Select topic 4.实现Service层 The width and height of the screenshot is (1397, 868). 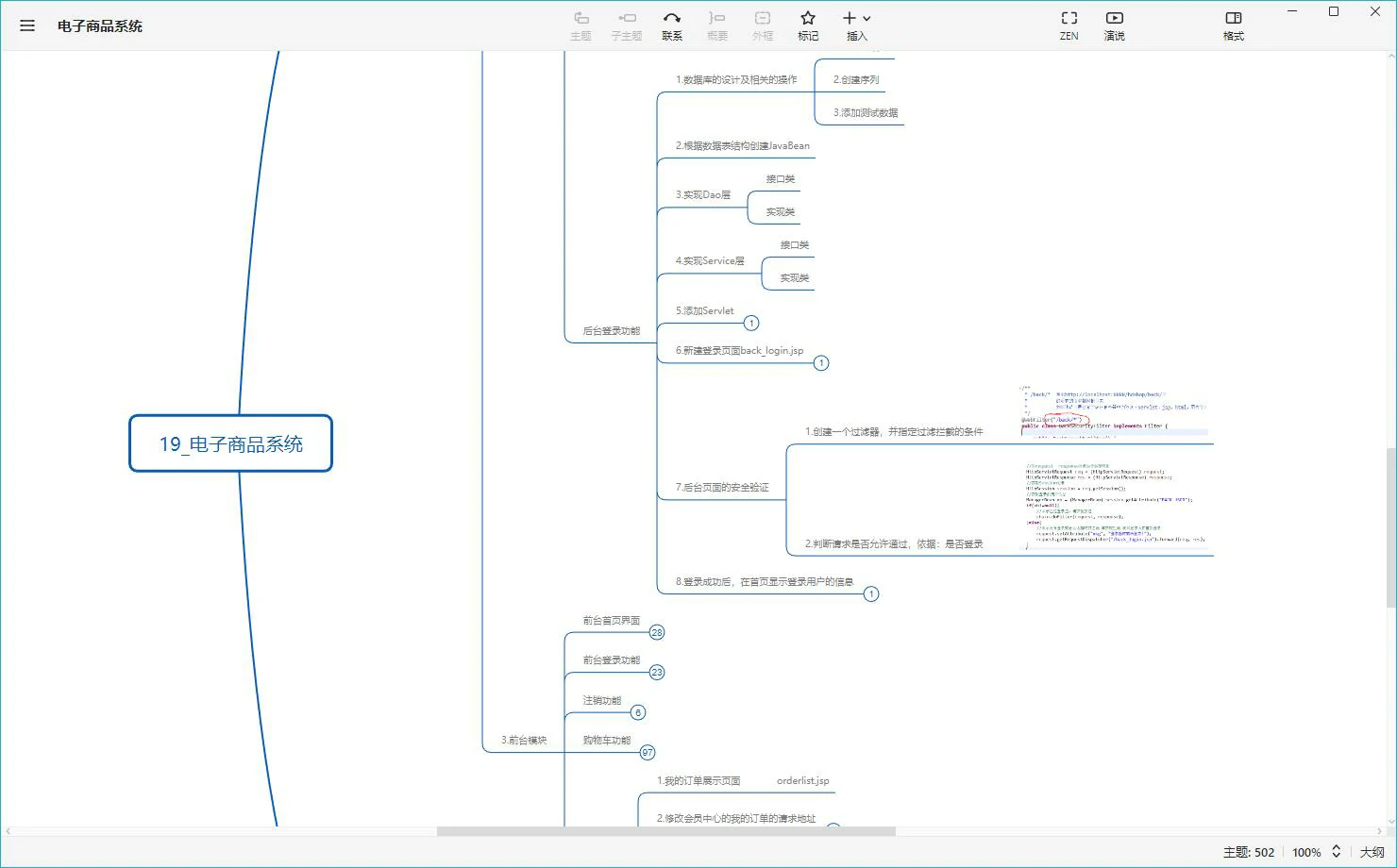[710, 261]
